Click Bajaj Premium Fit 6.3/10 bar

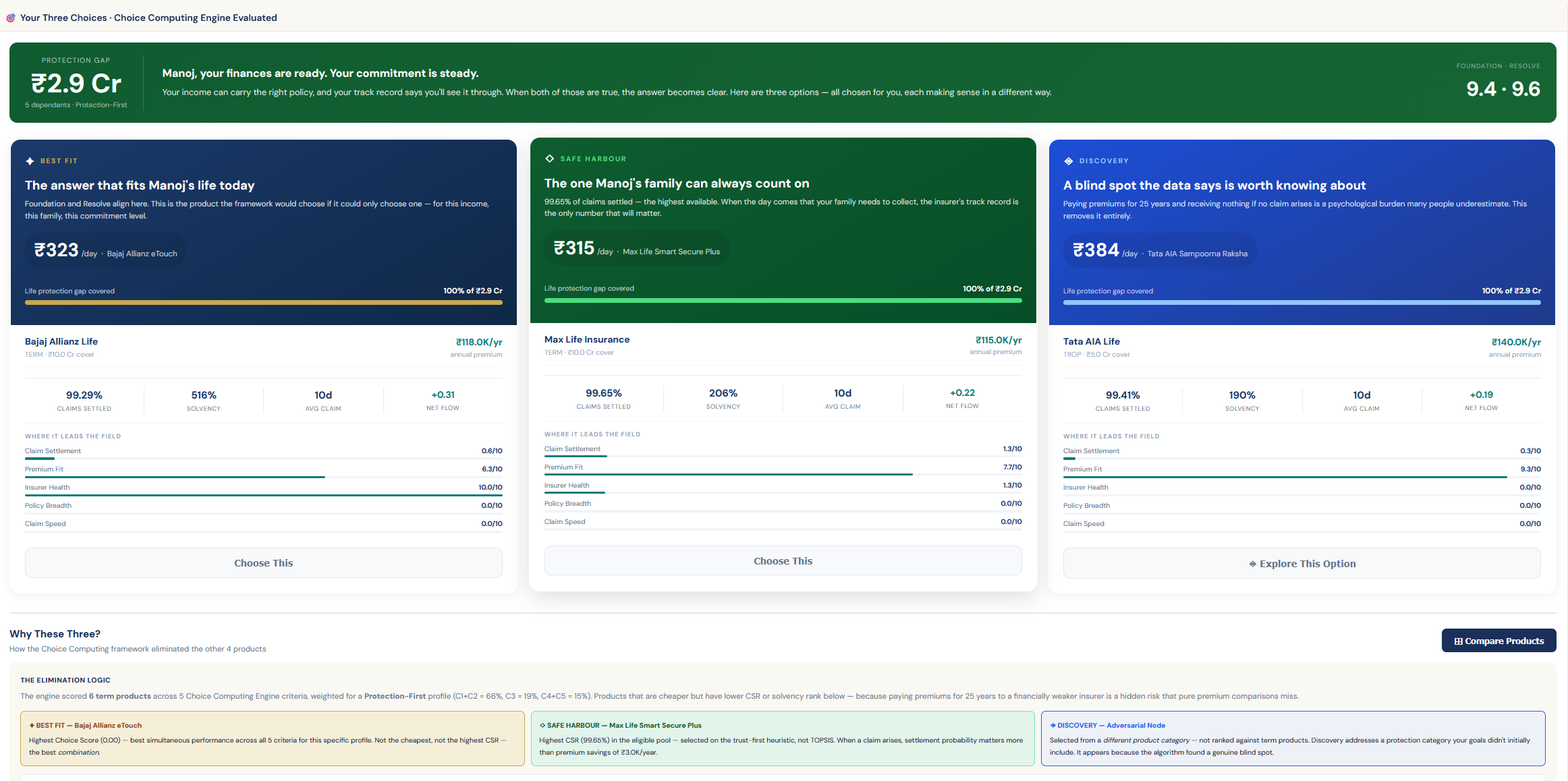[x=264, y=477]
